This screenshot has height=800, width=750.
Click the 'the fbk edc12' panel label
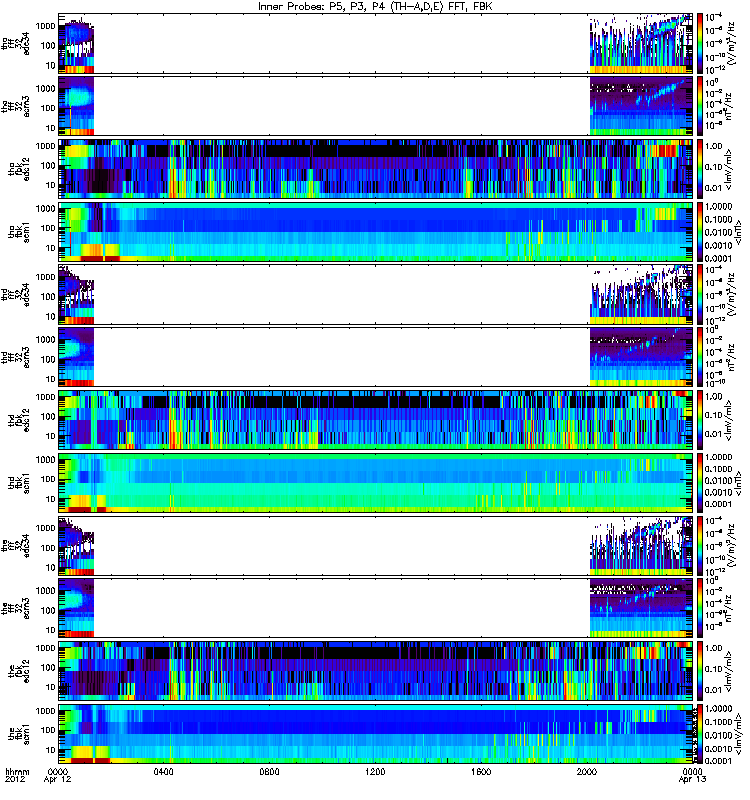[19, 671]
